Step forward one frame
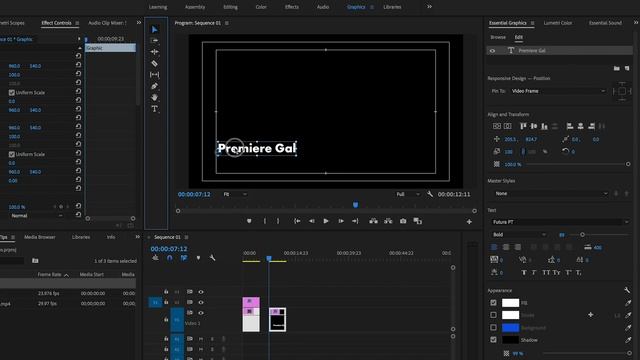Image resolution: width=640 pixels, height=360 pixels. (x=341, y=221)
